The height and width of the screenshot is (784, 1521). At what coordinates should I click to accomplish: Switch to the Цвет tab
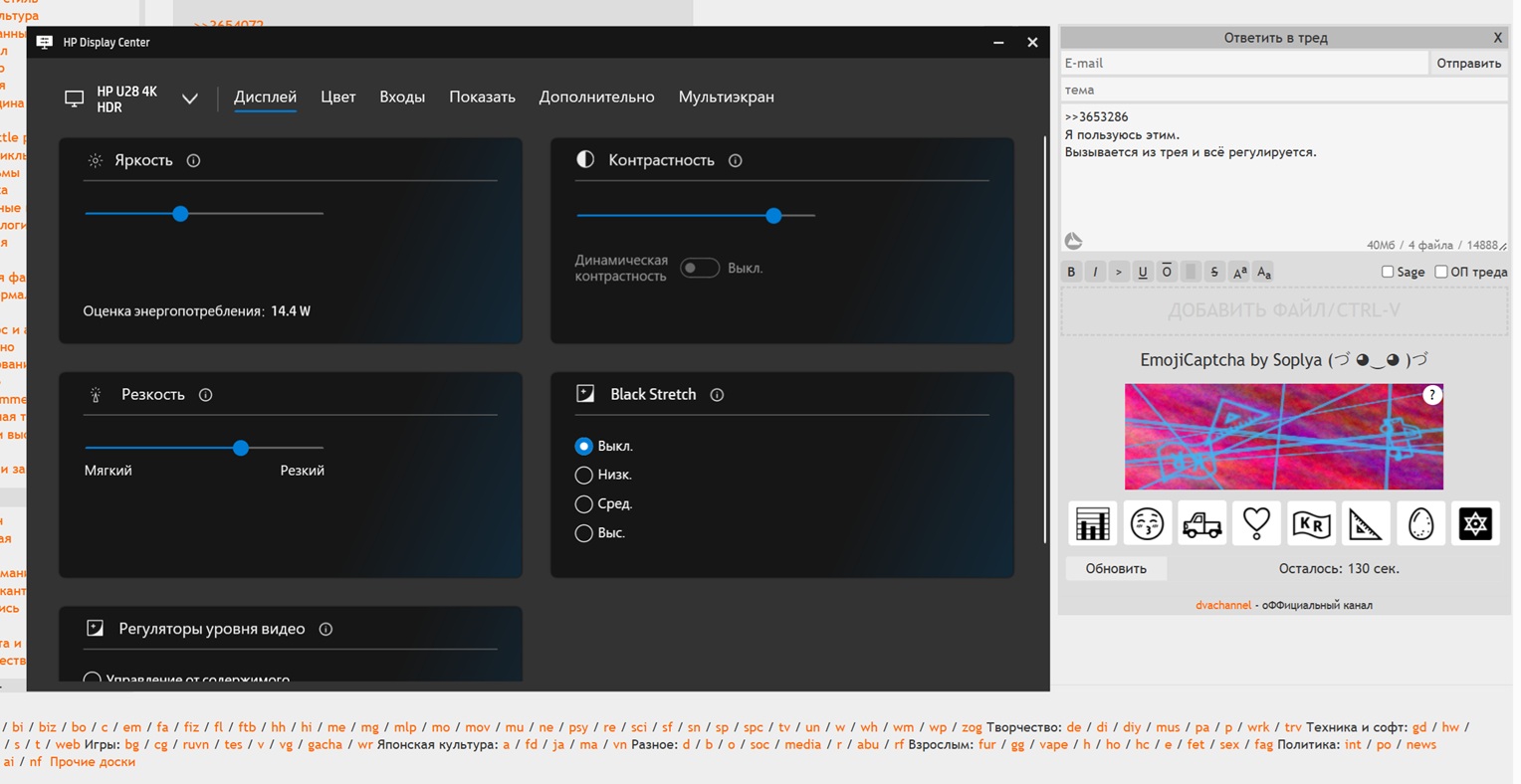338,97
